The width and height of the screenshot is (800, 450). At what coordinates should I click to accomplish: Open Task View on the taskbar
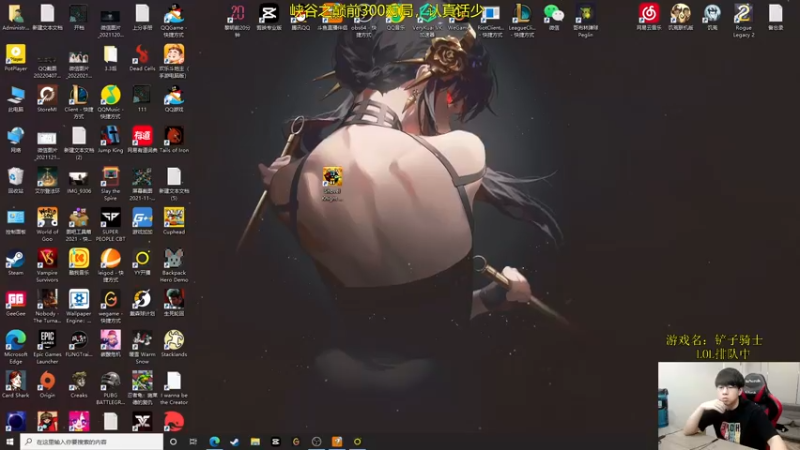pos(193,442)
